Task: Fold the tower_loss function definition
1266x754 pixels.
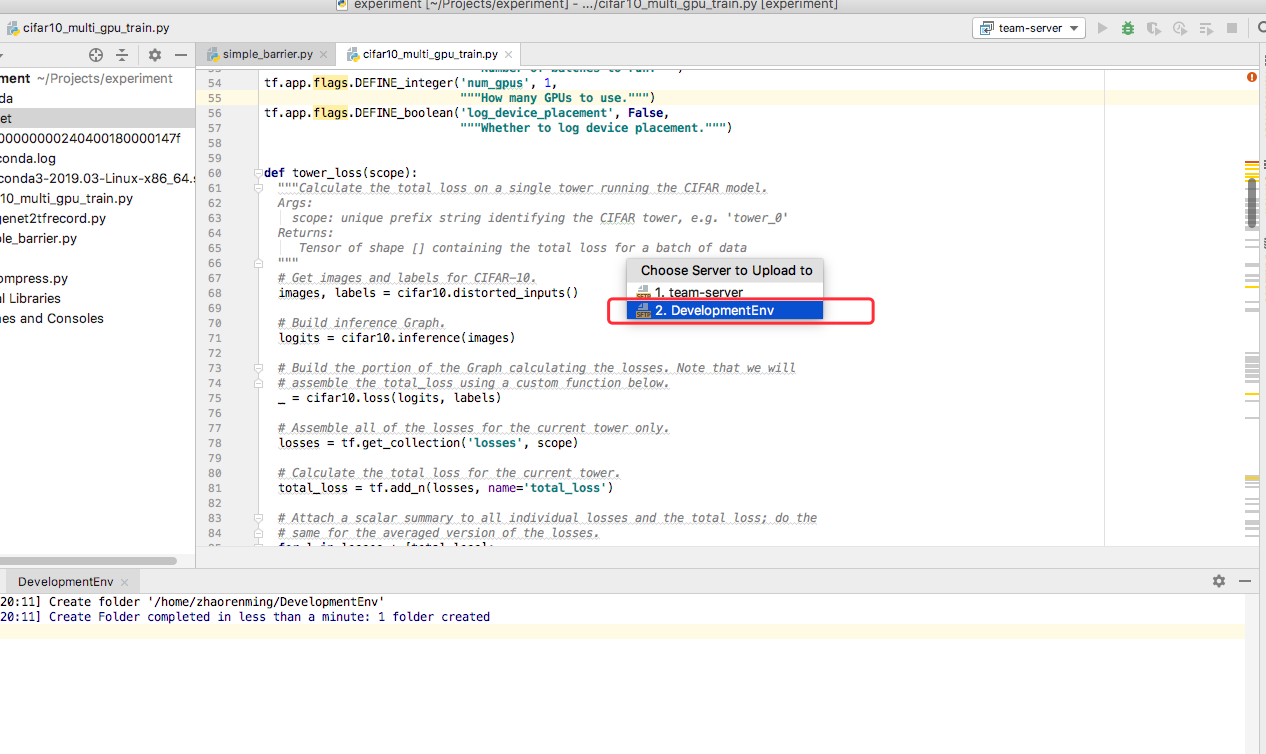Action: pos(257,173)
